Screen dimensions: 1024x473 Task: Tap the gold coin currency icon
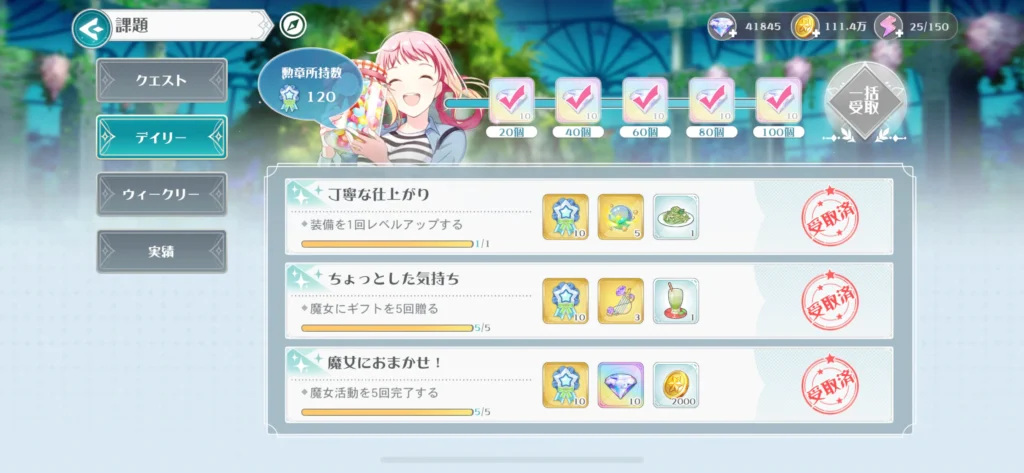pyautogui.click(x=805, y=27)
